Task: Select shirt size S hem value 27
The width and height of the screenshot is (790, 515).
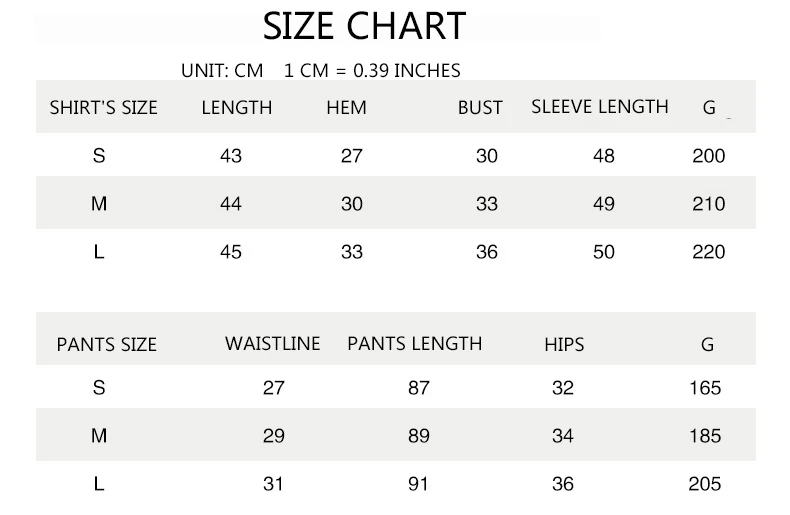Action: click(x=352, y=156)
